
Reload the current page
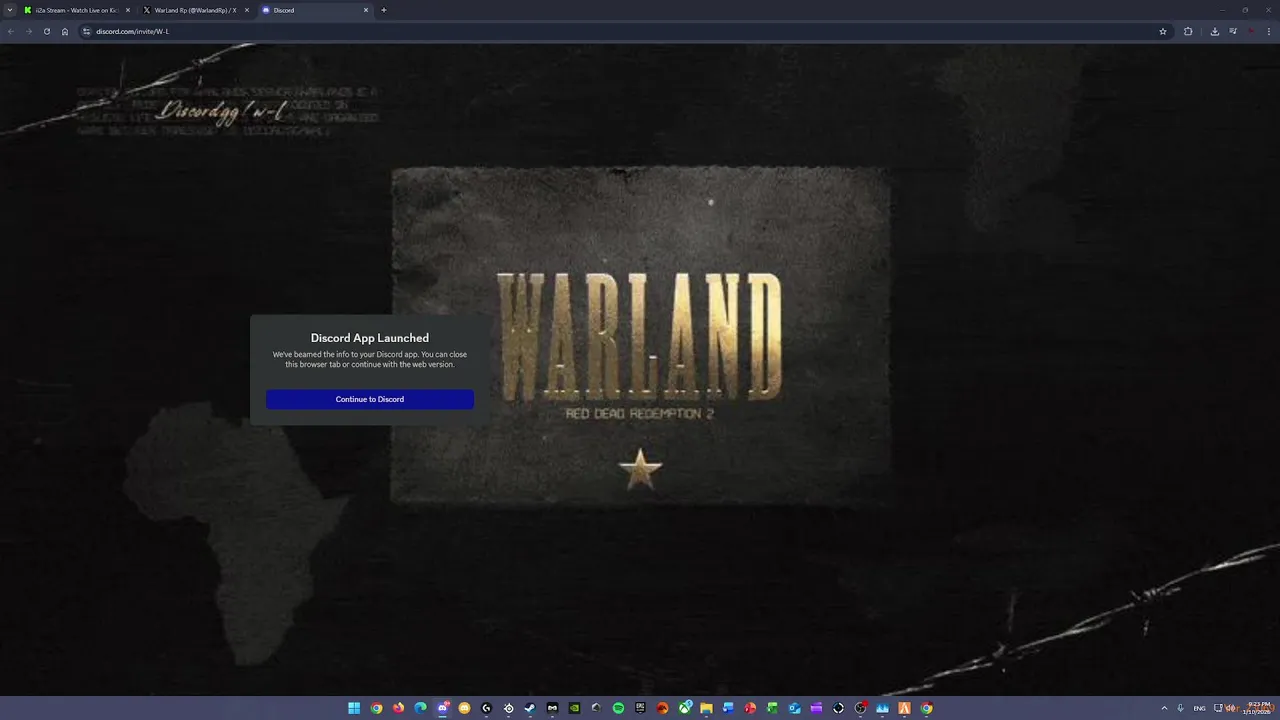click(x=47, y=31)
